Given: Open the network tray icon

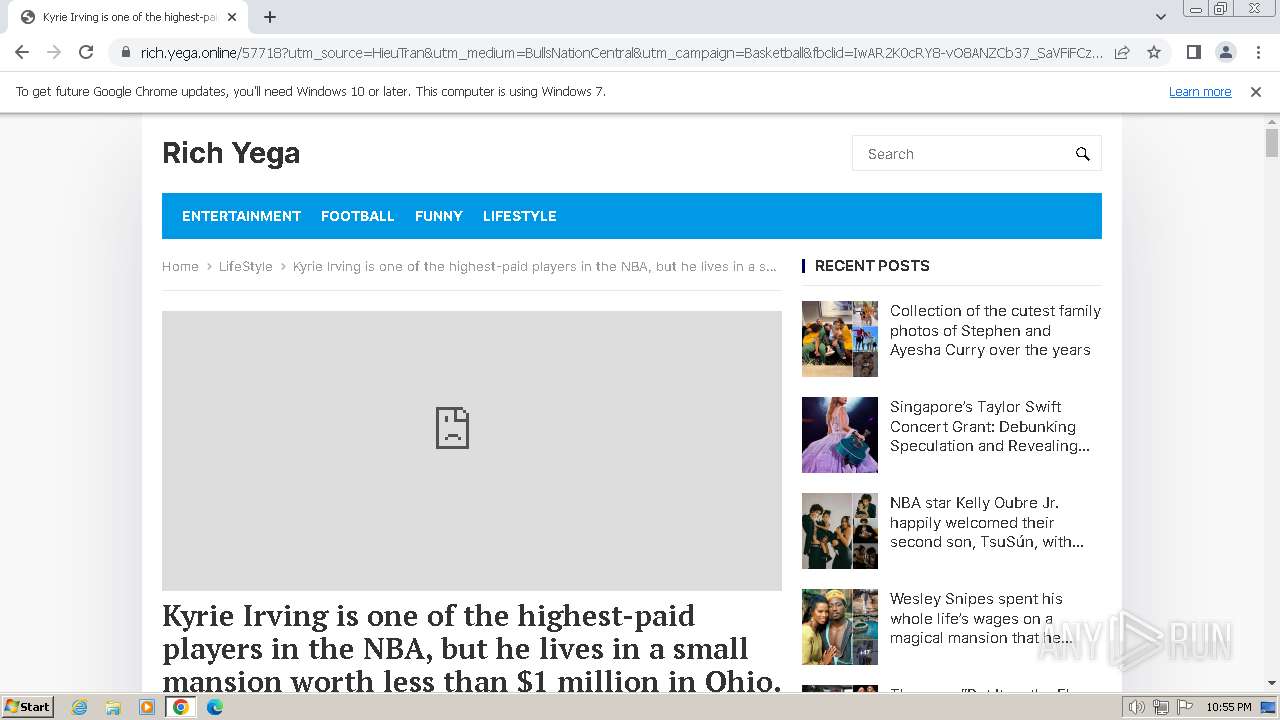Looking at the screenshot, I should (1161, 707).
